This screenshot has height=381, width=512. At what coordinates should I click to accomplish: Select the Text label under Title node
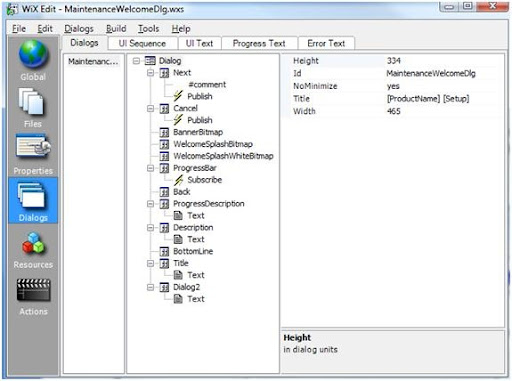coord(196,275)
